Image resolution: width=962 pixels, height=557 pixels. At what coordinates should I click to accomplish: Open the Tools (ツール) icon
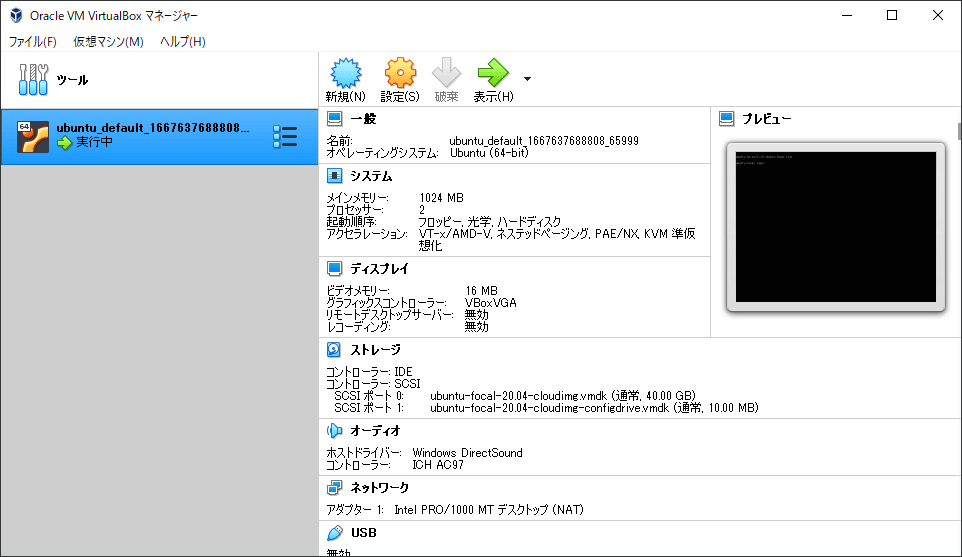[x=33, y=80]
